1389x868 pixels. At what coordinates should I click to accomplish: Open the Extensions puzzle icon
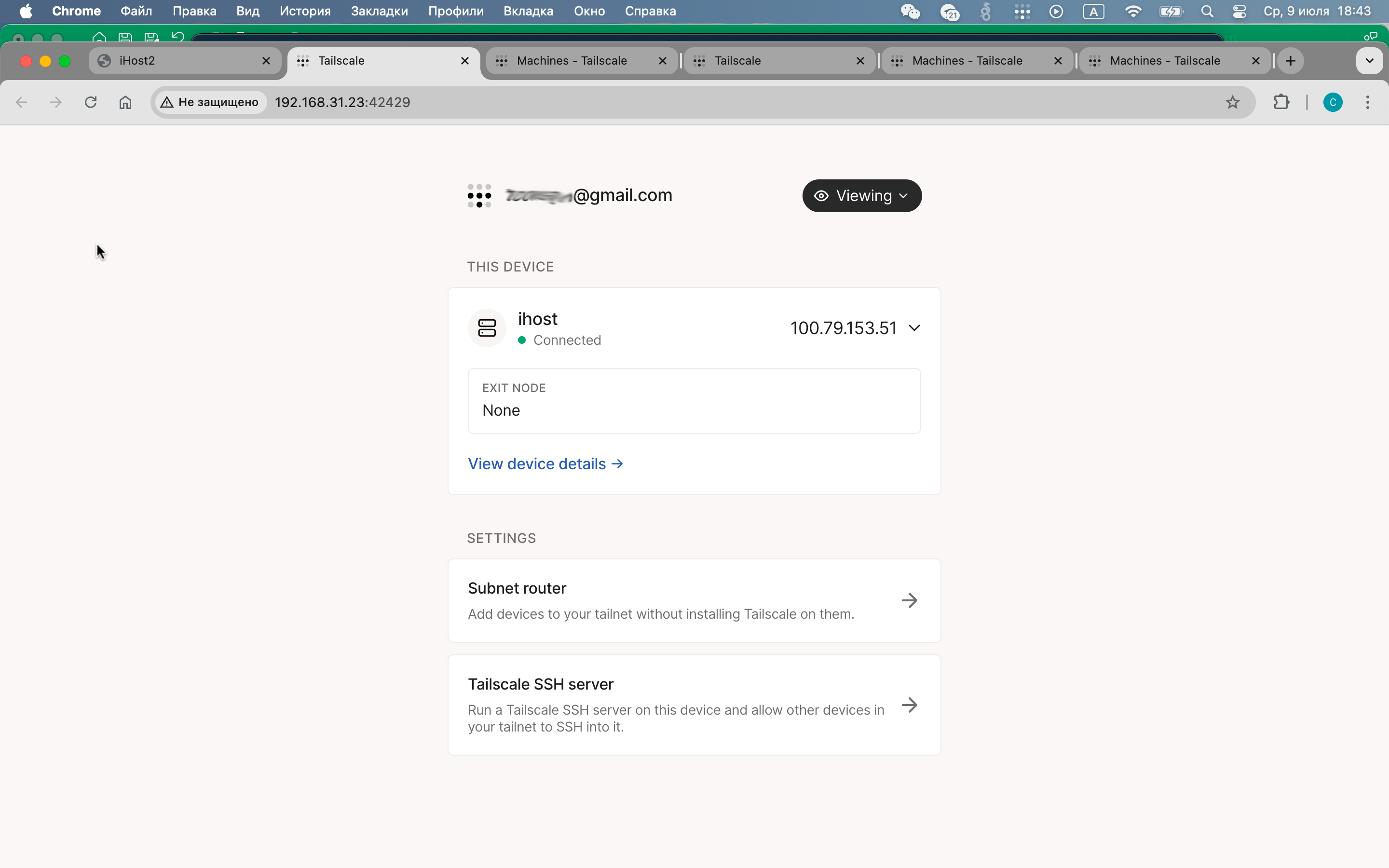(x=1281, y=102)
